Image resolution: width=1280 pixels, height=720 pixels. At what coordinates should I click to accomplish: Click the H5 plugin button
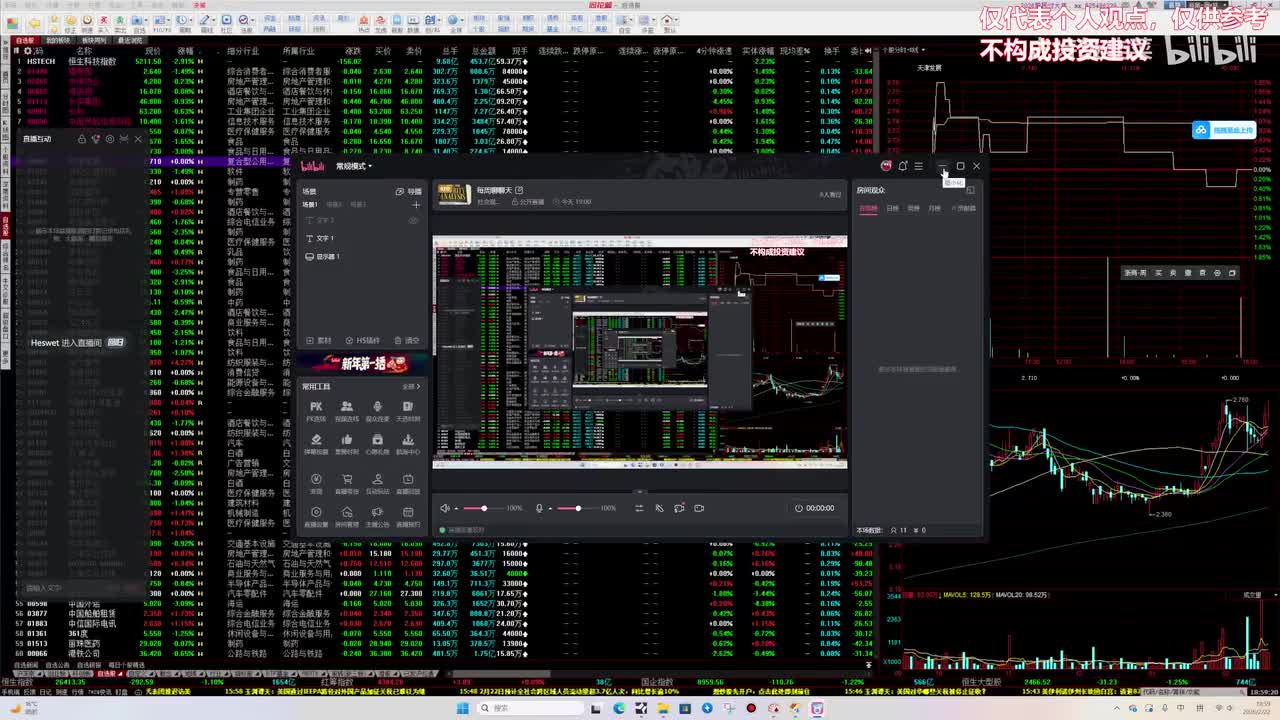coord(363,340)
